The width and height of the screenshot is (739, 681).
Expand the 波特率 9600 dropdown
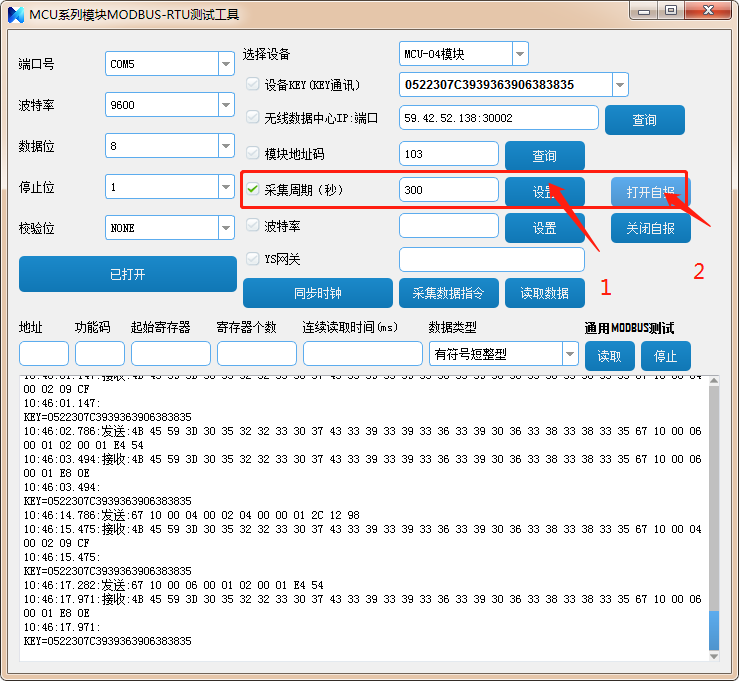coord(225,105)
